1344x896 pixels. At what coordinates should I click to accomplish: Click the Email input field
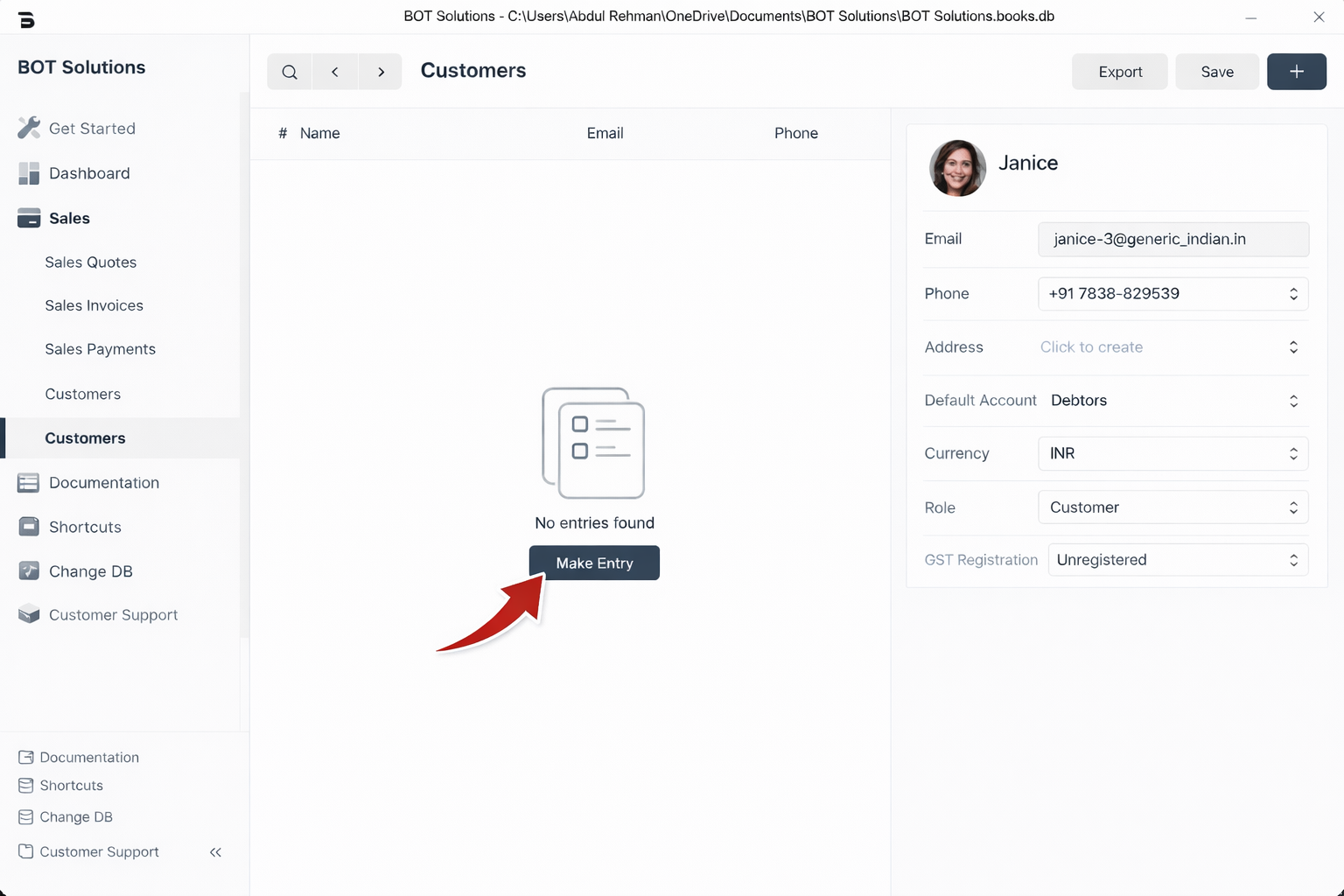[x=1172, y=239]
